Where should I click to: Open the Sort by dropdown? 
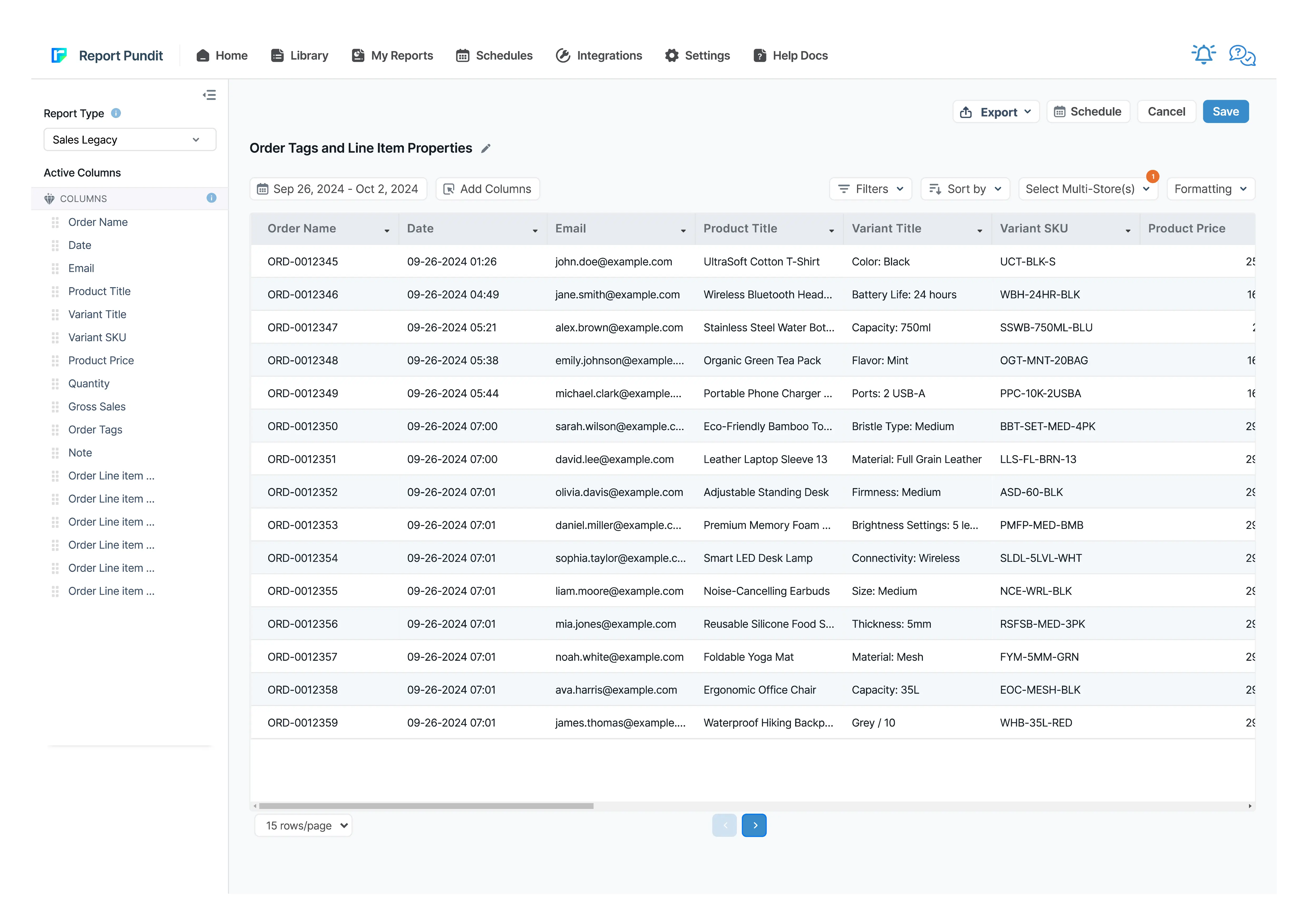[x=966, y=189]
